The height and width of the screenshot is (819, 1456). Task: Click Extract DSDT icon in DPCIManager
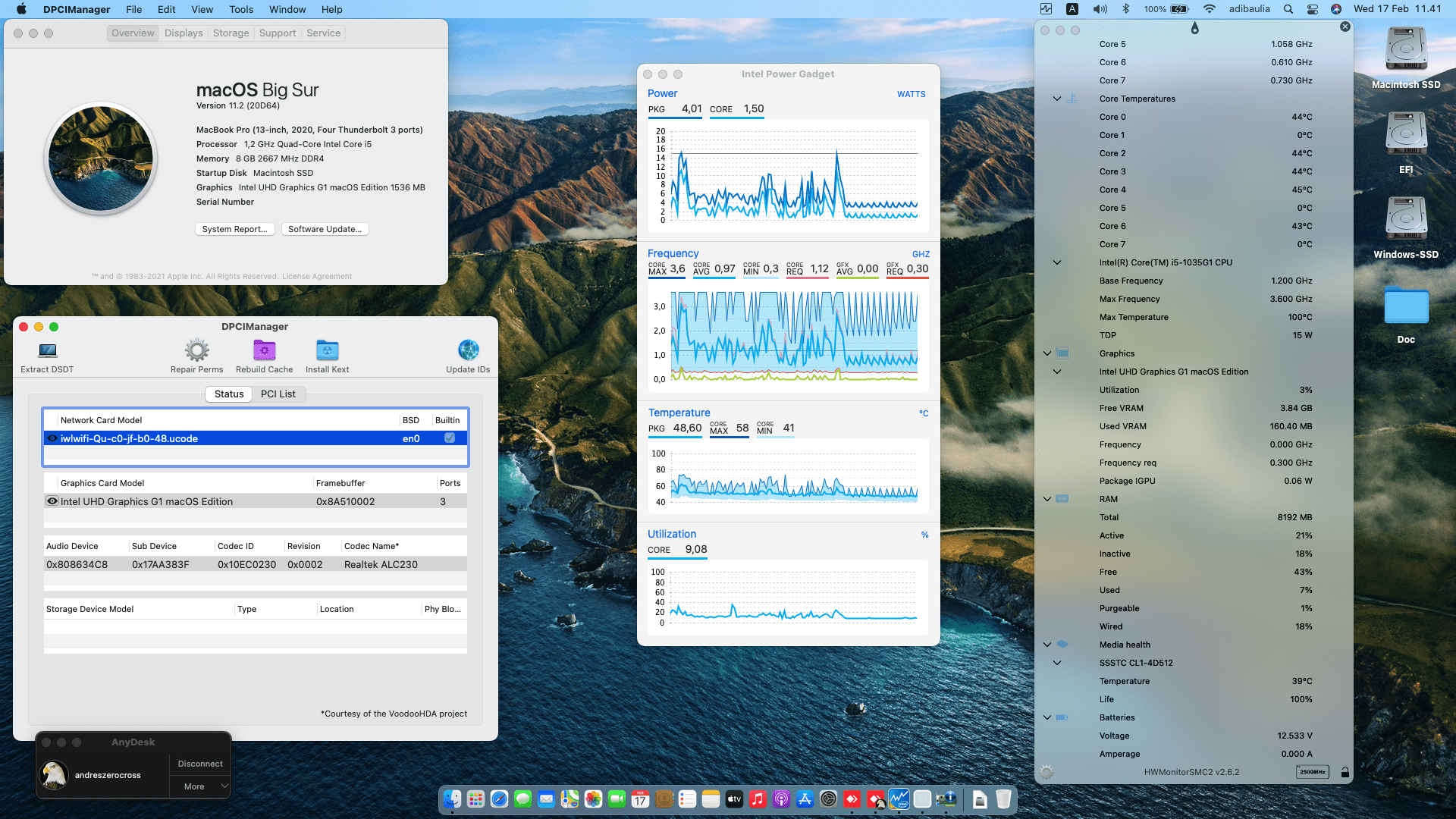pyautogui.click(x=48, y=350)
